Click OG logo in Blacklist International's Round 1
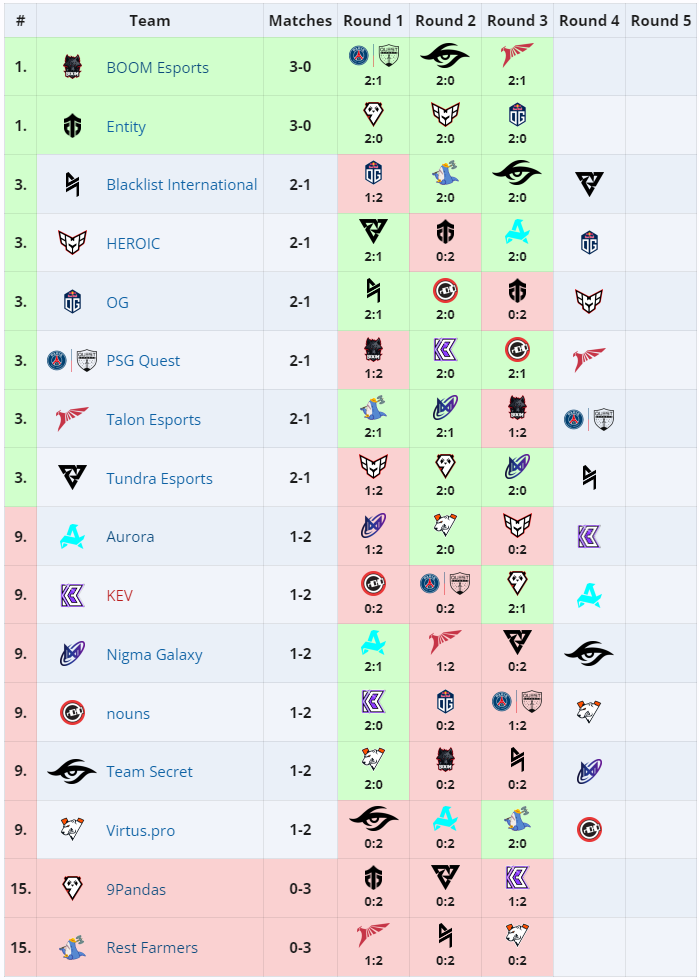 click(x=373, y=173)
